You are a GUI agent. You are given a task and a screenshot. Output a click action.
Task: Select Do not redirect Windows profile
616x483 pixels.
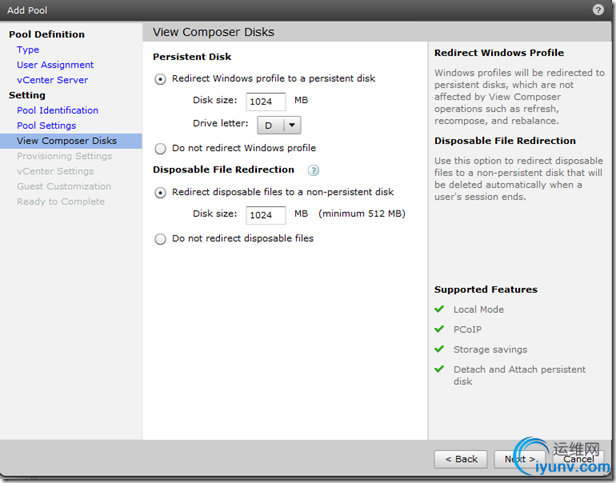[x=160, y=149]
